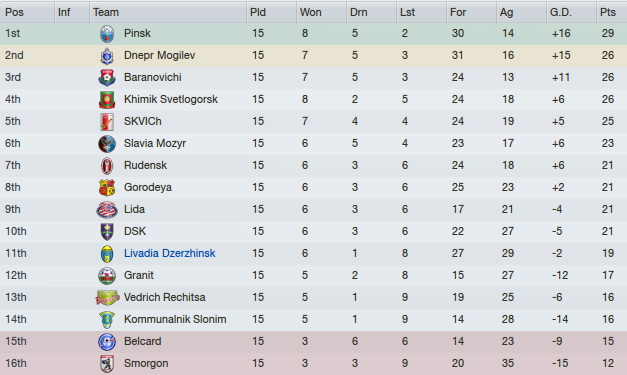Click the Belcard circular badge
Image resolution: width=627 pixels, height=375 pixels.
[x=107, y=341]
